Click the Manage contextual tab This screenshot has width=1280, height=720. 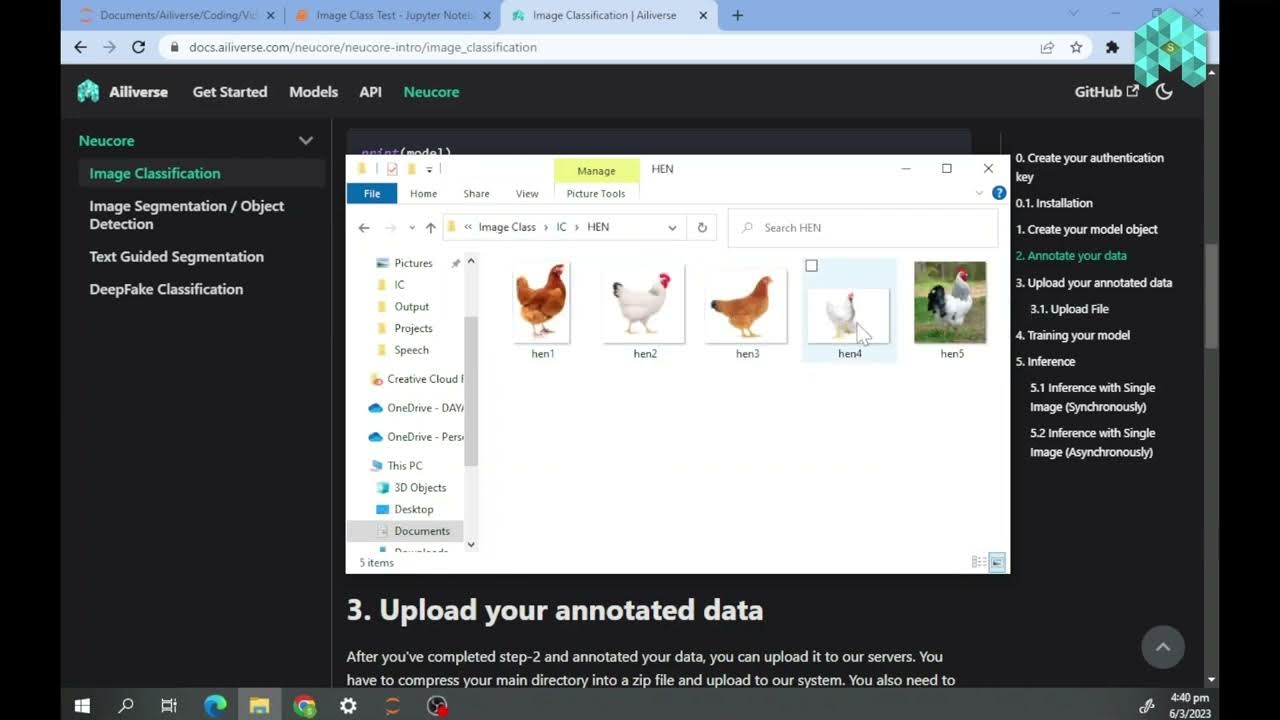tap(596, 171)
